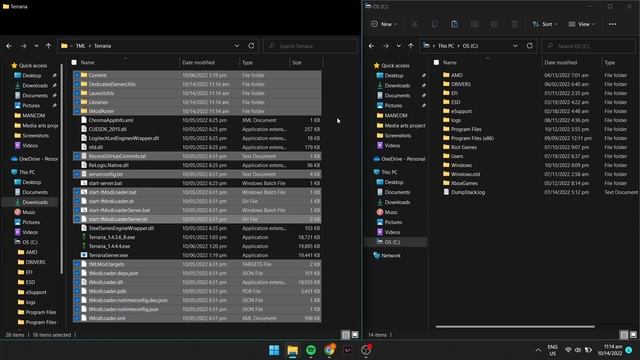Click horizontal scrollbar in OS (C:) window
The image size is (640, 360).
coord(515,327)
